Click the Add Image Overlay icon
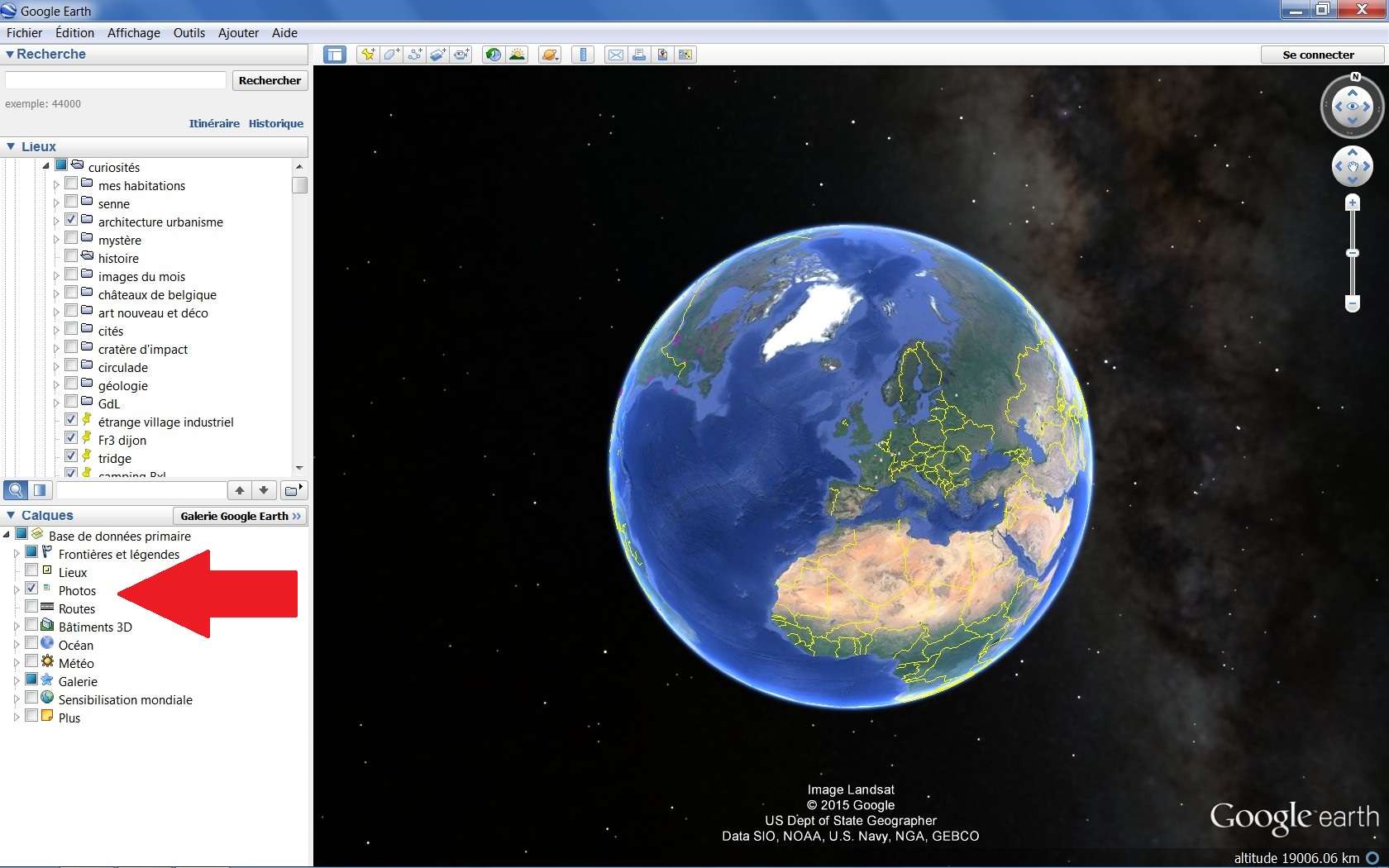This screenshot has width=1389, height=868. coord(437,55)
